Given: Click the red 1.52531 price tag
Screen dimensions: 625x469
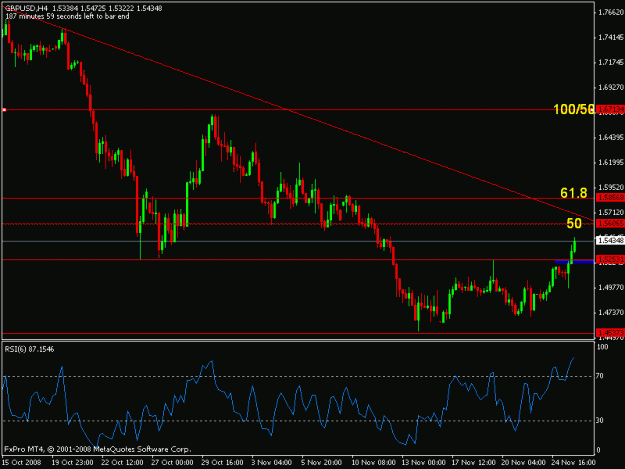Looking at the screenshot, I should 610,260.
